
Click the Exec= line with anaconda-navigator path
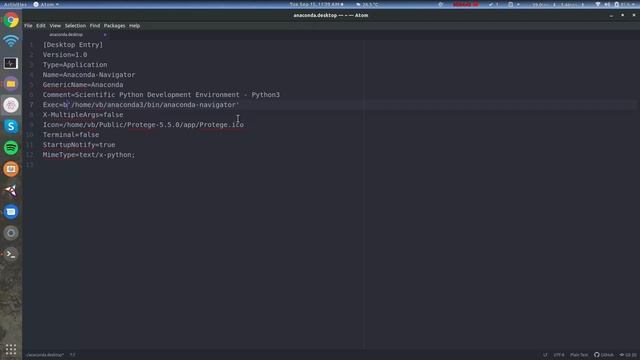pyautogui.click(x=141, y=105)
